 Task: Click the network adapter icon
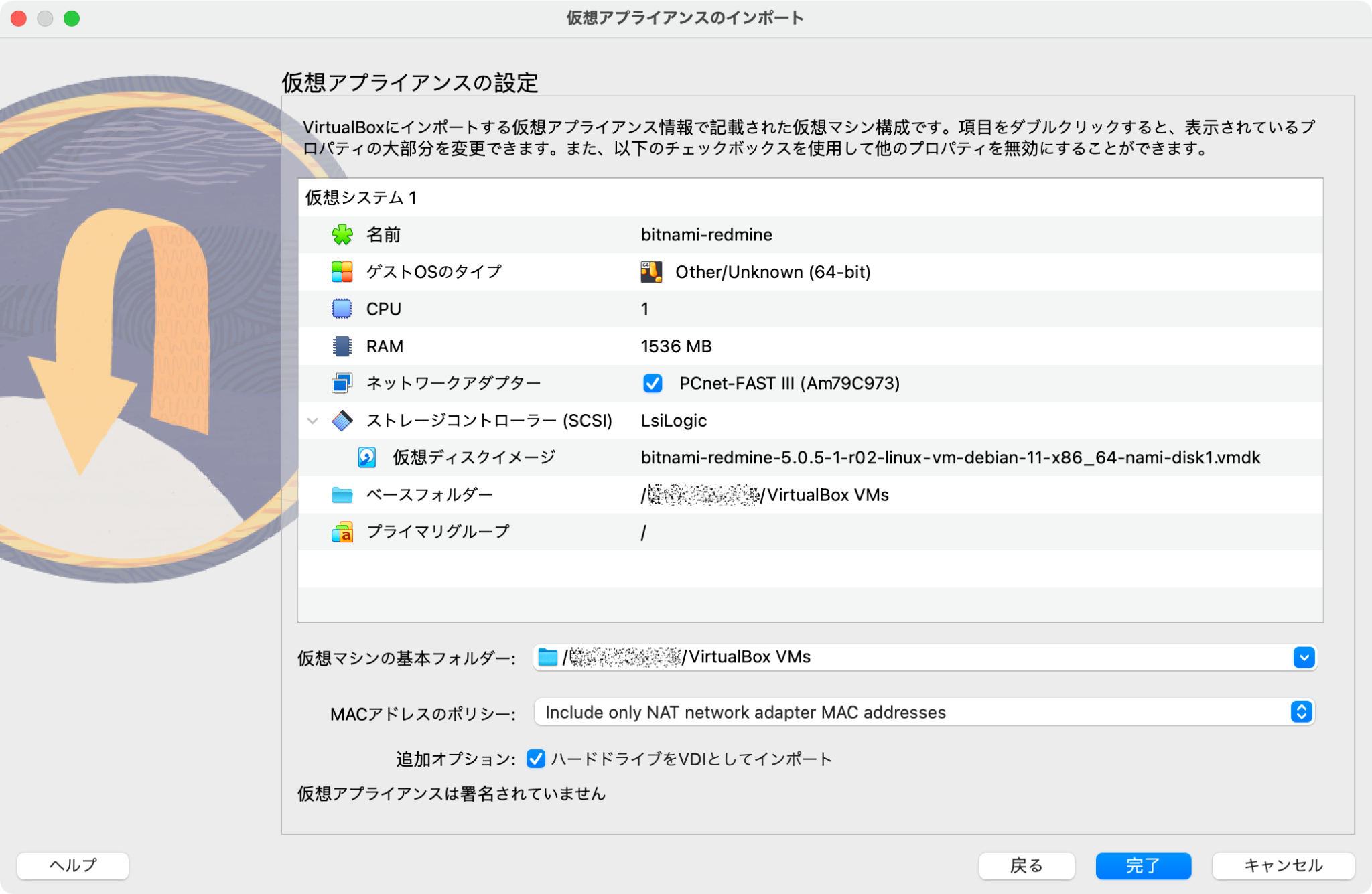coord(342,383)
